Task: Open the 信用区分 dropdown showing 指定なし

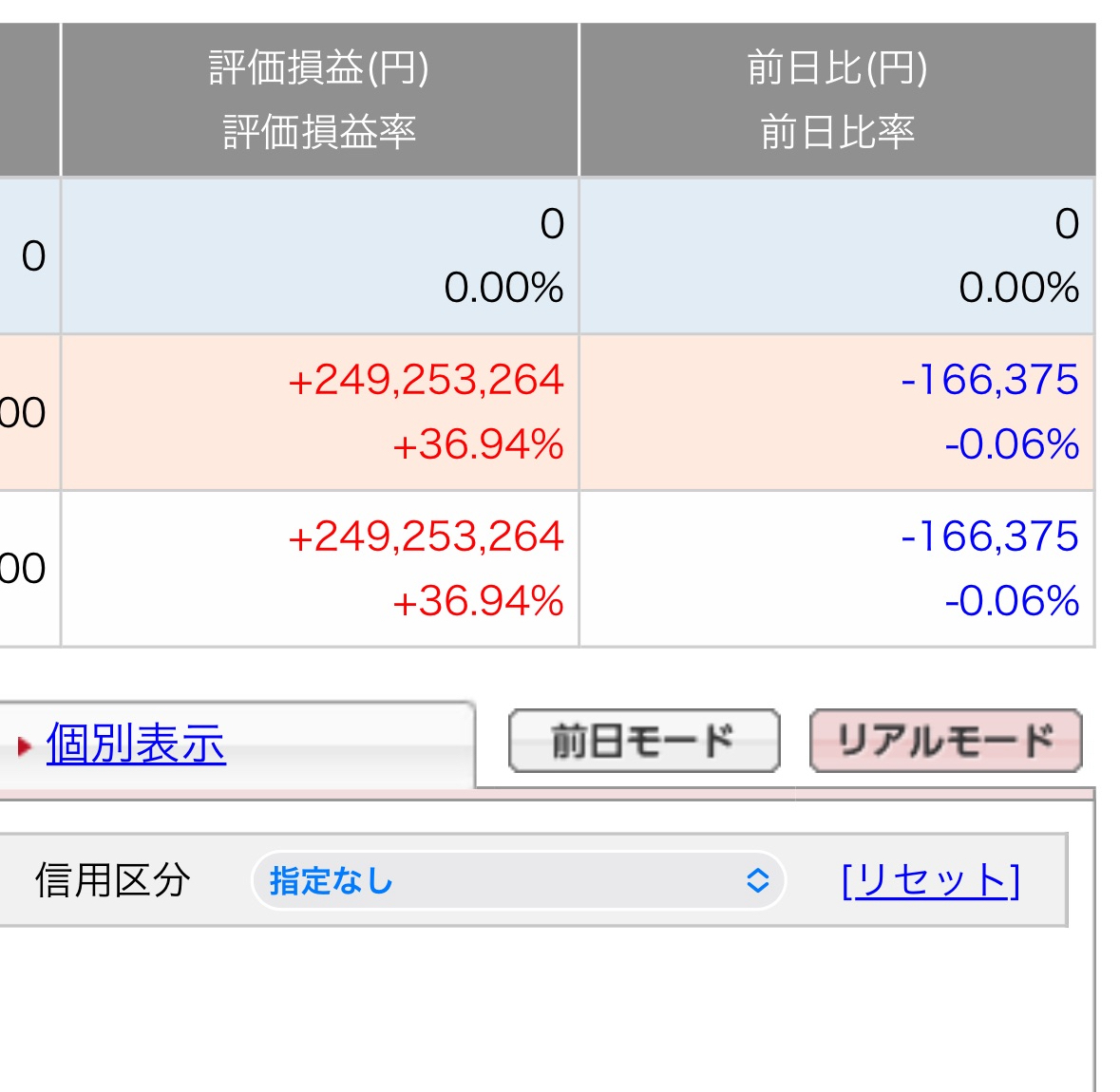Action: [518, 881]
